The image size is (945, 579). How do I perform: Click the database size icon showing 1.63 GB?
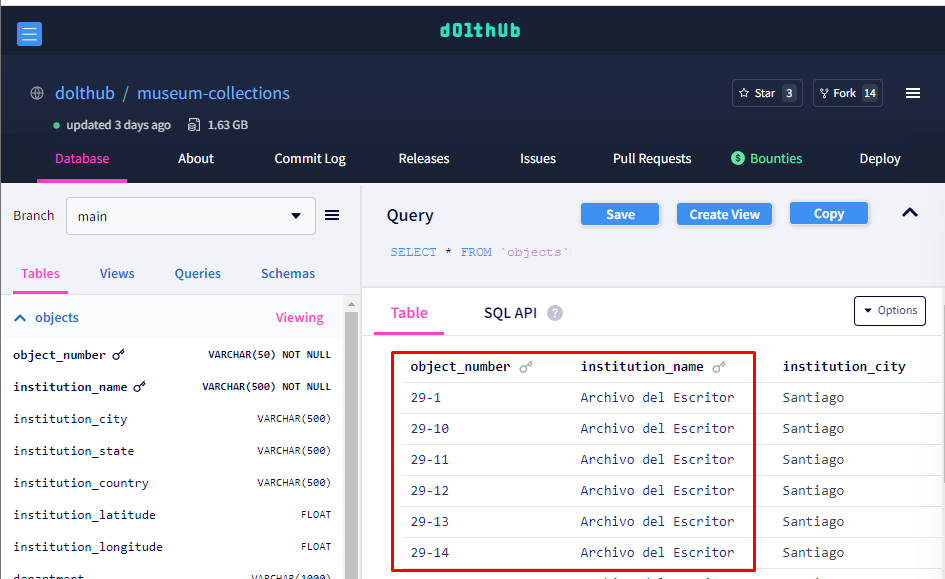click(193, 124)
